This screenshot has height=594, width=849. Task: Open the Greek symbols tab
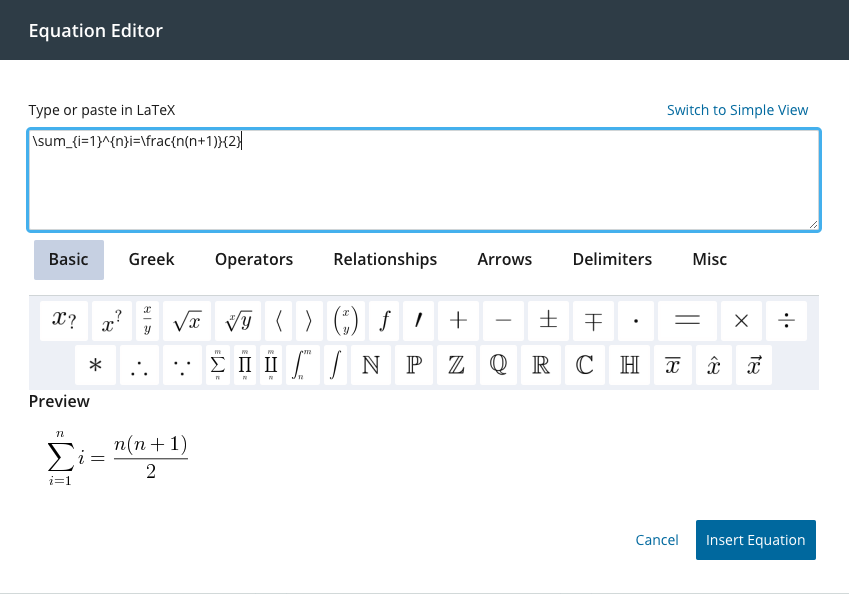pyautogui.click(x=151, y=259)
